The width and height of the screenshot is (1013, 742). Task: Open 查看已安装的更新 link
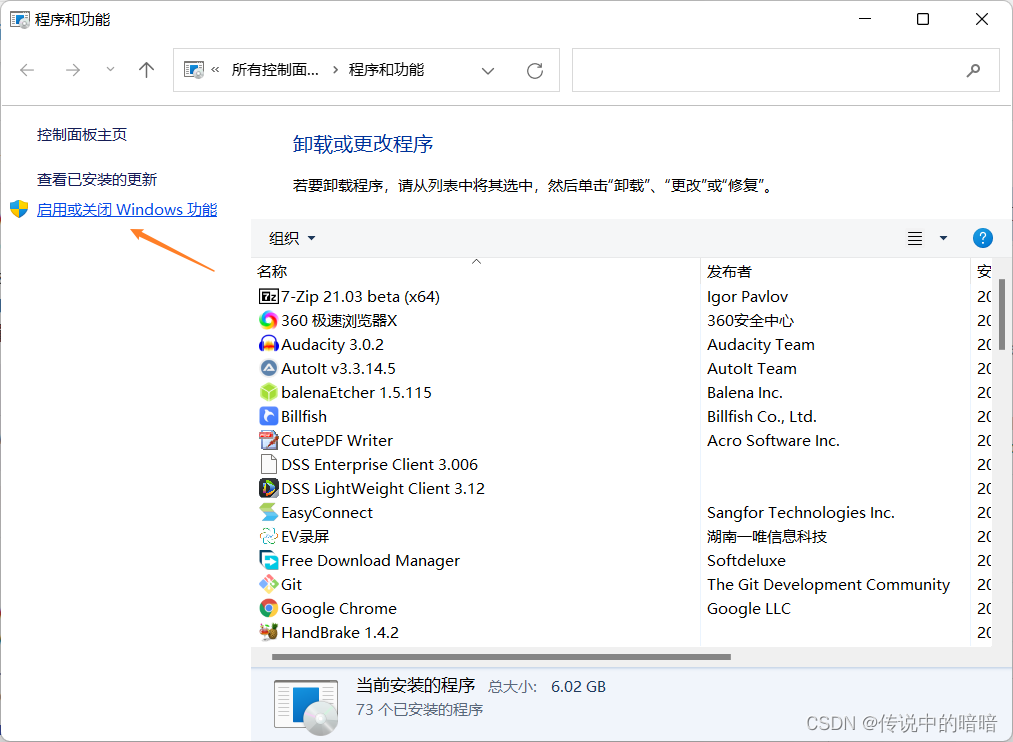[97, 180]
